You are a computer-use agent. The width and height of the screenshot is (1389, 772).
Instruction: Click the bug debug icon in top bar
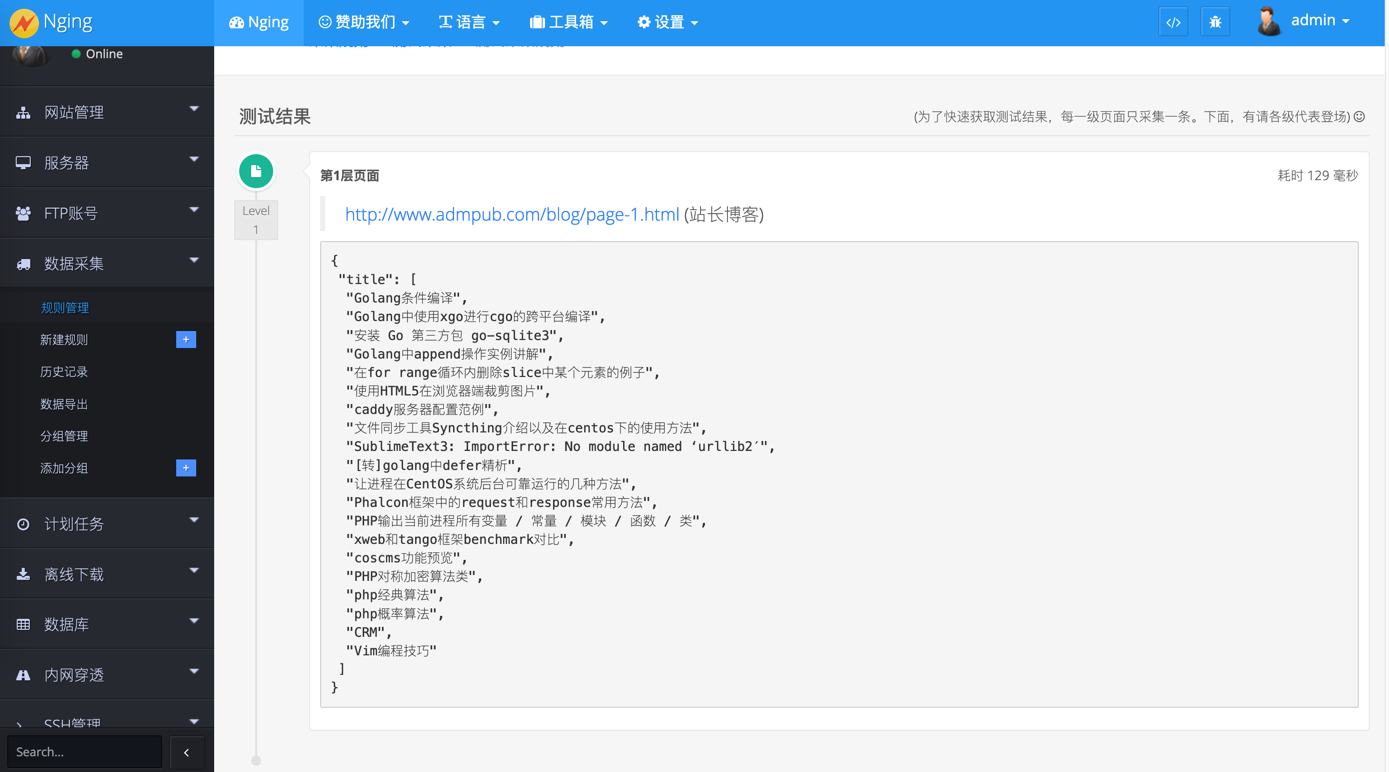(x=1215, y=22)
